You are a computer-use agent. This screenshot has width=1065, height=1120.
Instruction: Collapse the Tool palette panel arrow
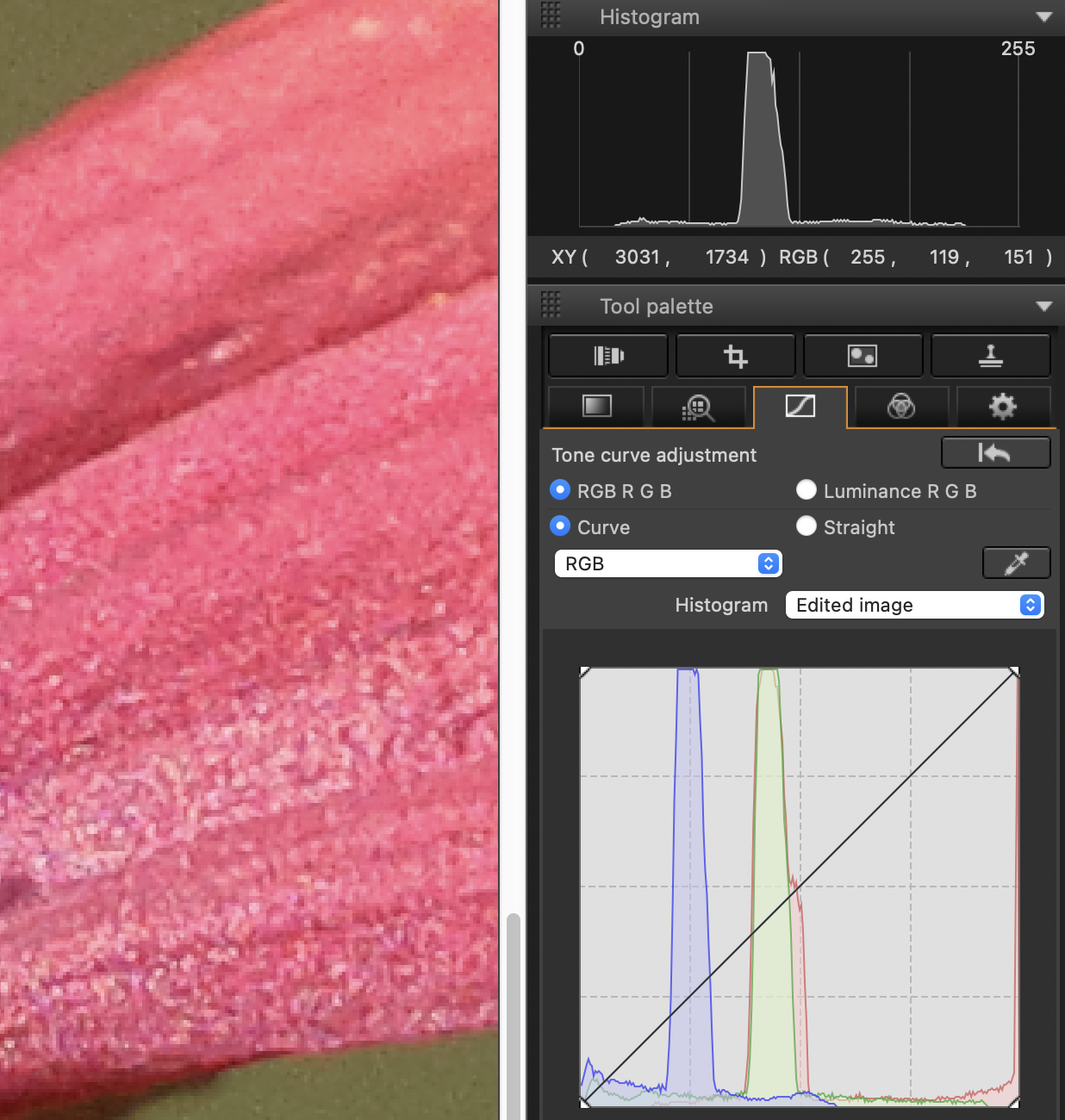tap(1043, 307)
